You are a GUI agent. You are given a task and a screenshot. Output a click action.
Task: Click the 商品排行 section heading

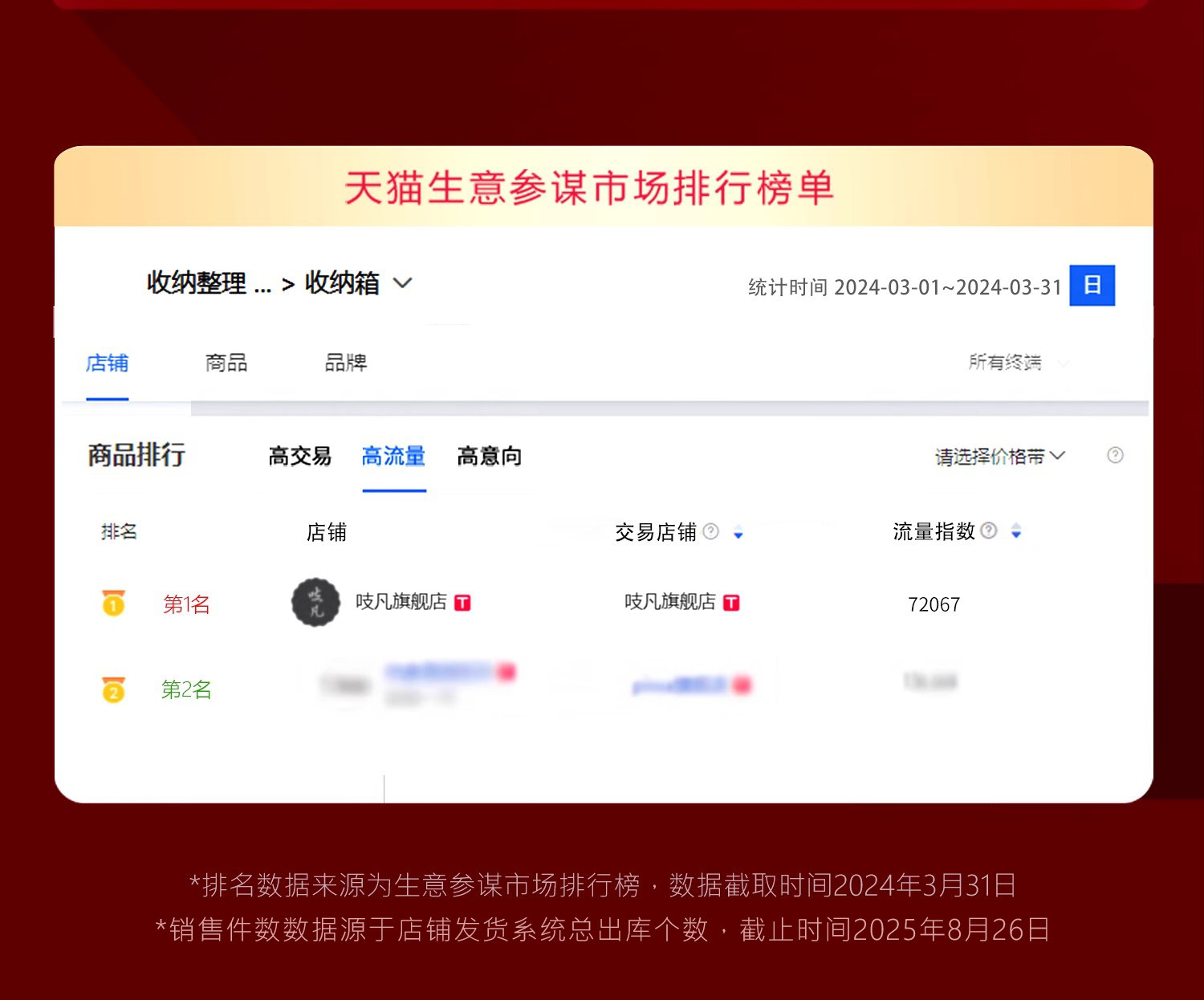coord(136,455)
